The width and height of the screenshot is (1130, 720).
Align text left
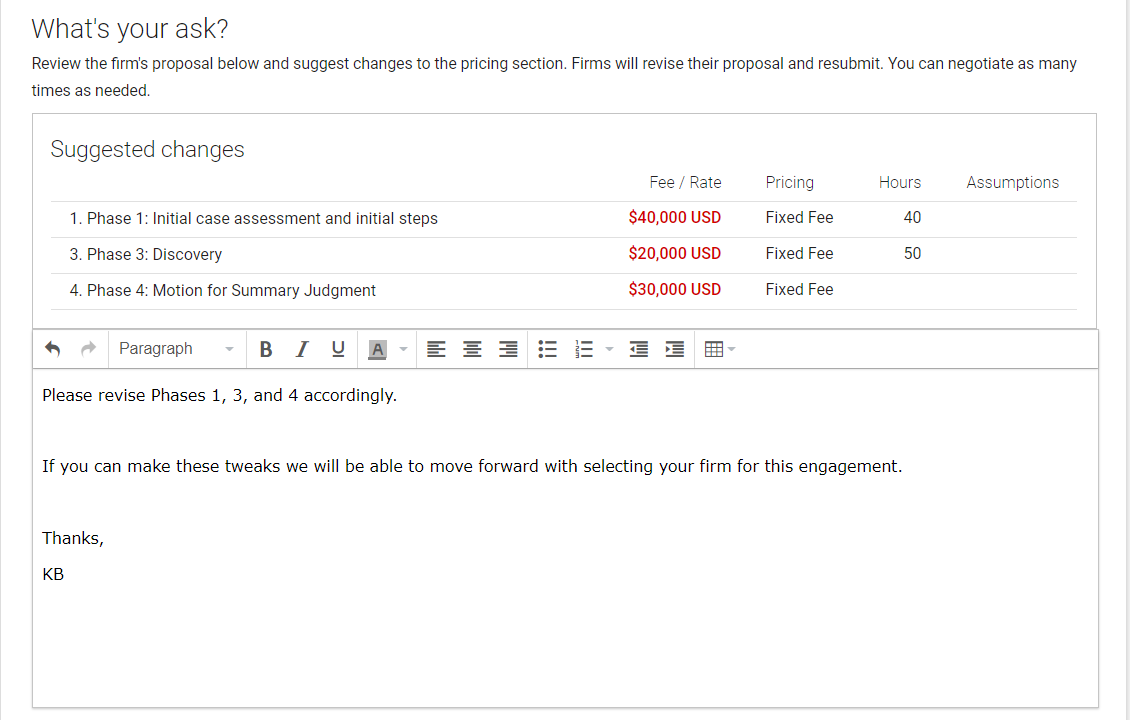(436, 350)
